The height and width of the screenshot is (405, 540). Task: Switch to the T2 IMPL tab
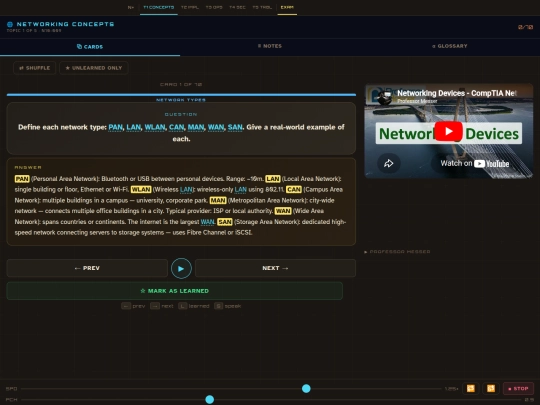[190, 7]
